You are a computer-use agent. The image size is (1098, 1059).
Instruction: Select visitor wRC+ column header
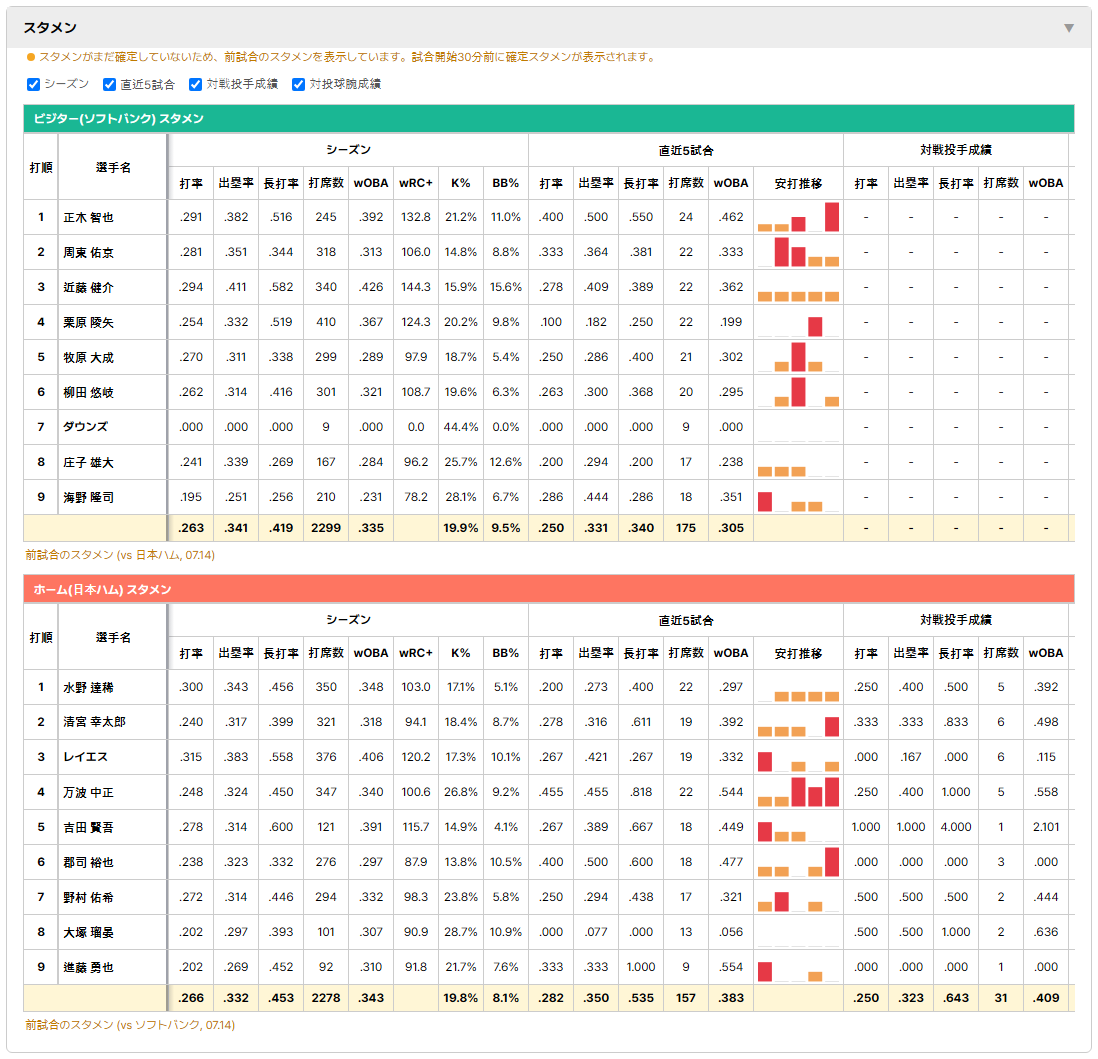point(416,184)
